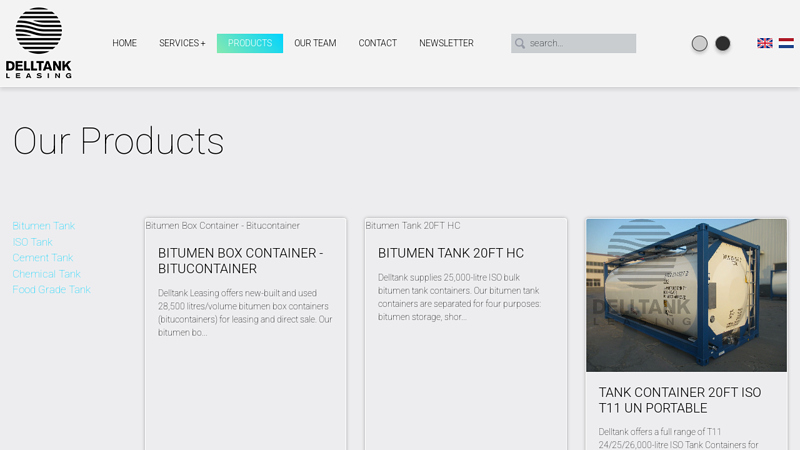
Task: Open the blue tank container photo
Action: tap(686, 295)
